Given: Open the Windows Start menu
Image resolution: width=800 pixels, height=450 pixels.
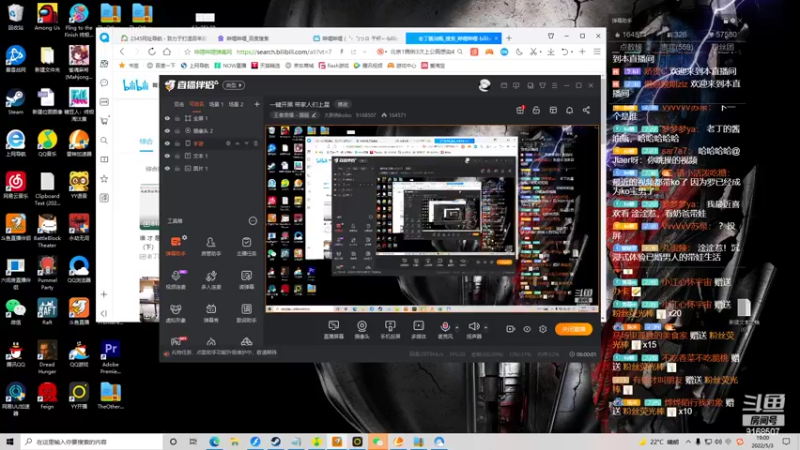Looking at the screenshot, I should coord(10,441).
